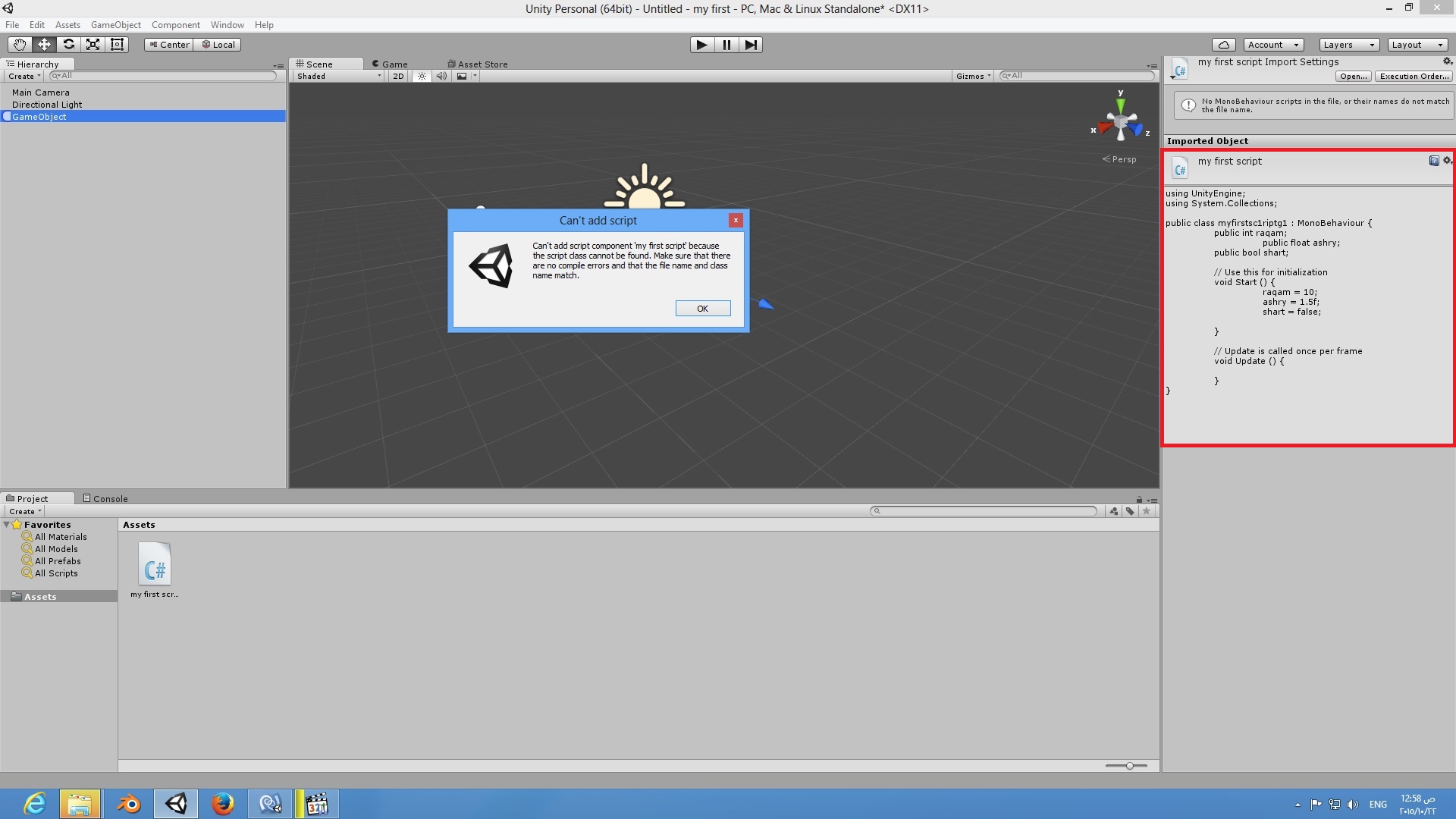Screen dimensions: 1456x819
Task: Open the Layers dropdown
Action: pyautogui.click(x=1349, y=45)
